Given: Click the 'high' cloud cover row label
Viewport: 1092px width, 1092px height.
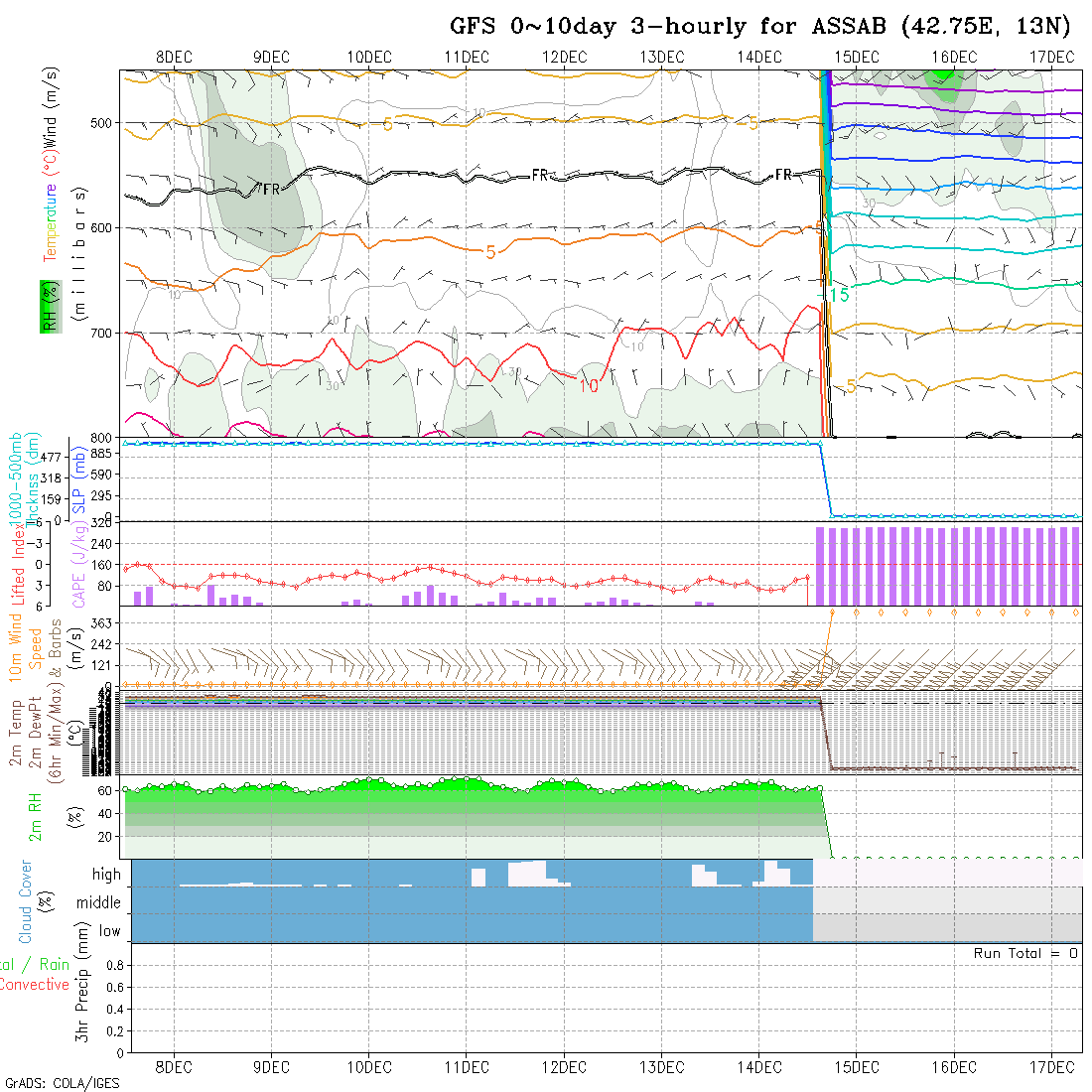Looking at the screenshot, I should point(106,874).
